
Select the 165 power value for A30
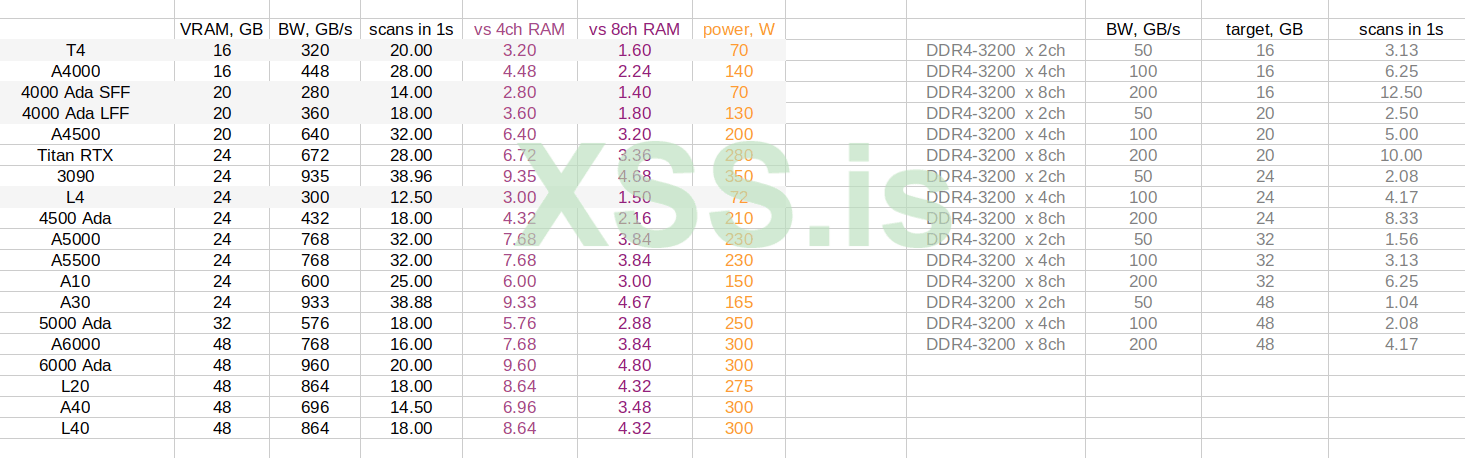pos(739,302)
